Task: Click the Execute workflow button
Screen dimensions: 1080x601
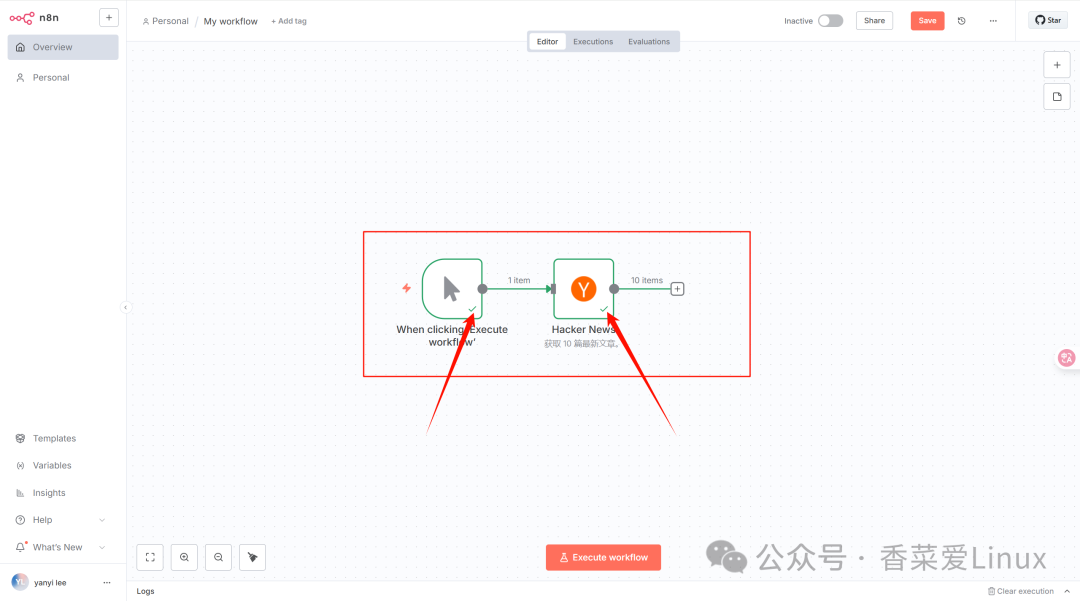Action: tap(603, 558)
